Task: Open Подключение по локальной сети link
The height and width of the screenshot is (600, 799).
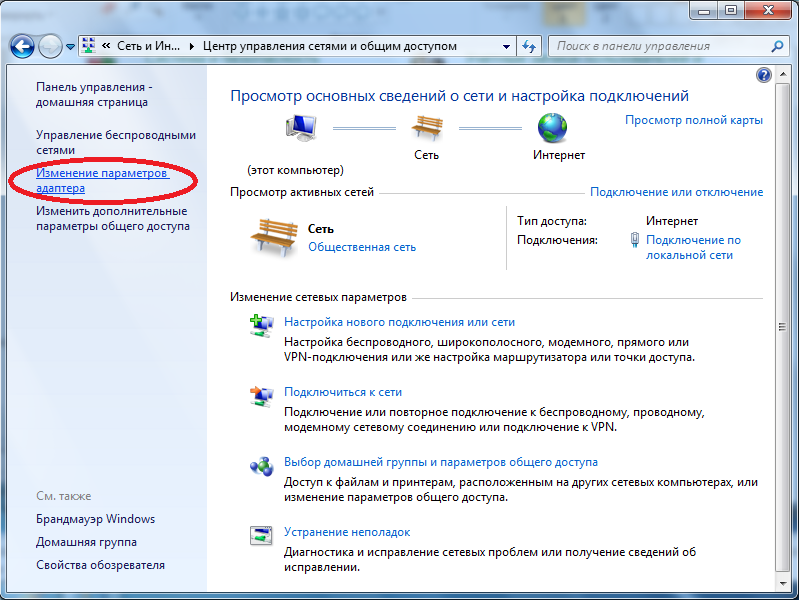Action: click(693, 247)
